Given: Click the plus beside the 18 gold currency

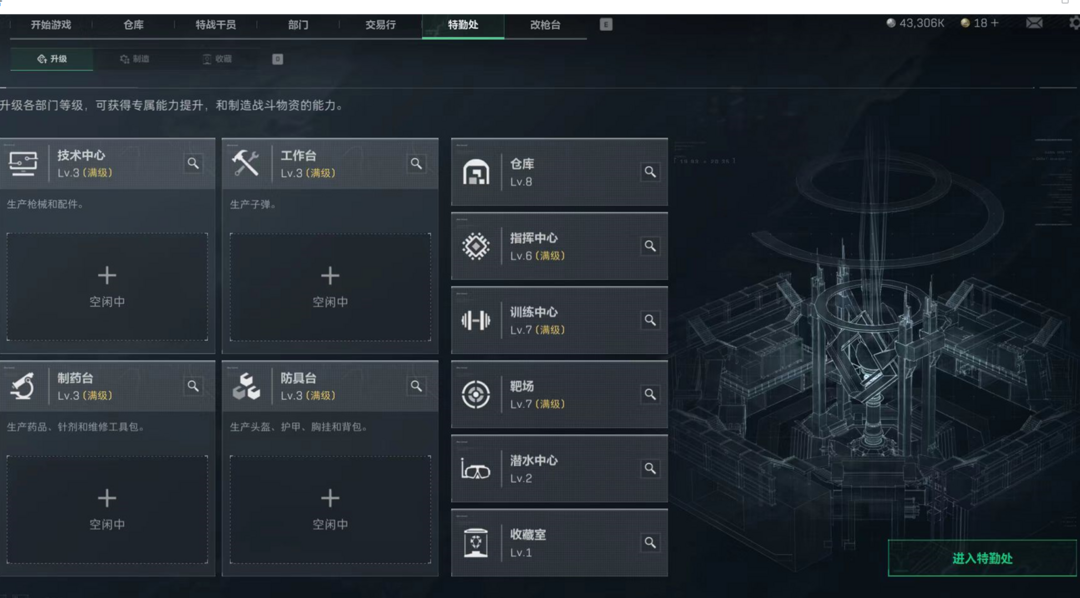Looking at the screenshot, I should pyautogui.click(x=995, y=23).
